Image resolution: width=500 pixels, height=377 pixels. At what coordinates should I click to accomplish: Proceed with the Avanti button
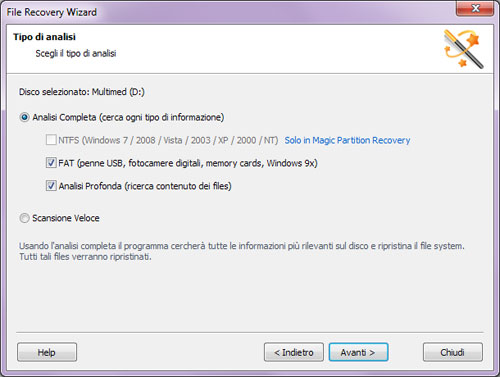tap(358, 352)
